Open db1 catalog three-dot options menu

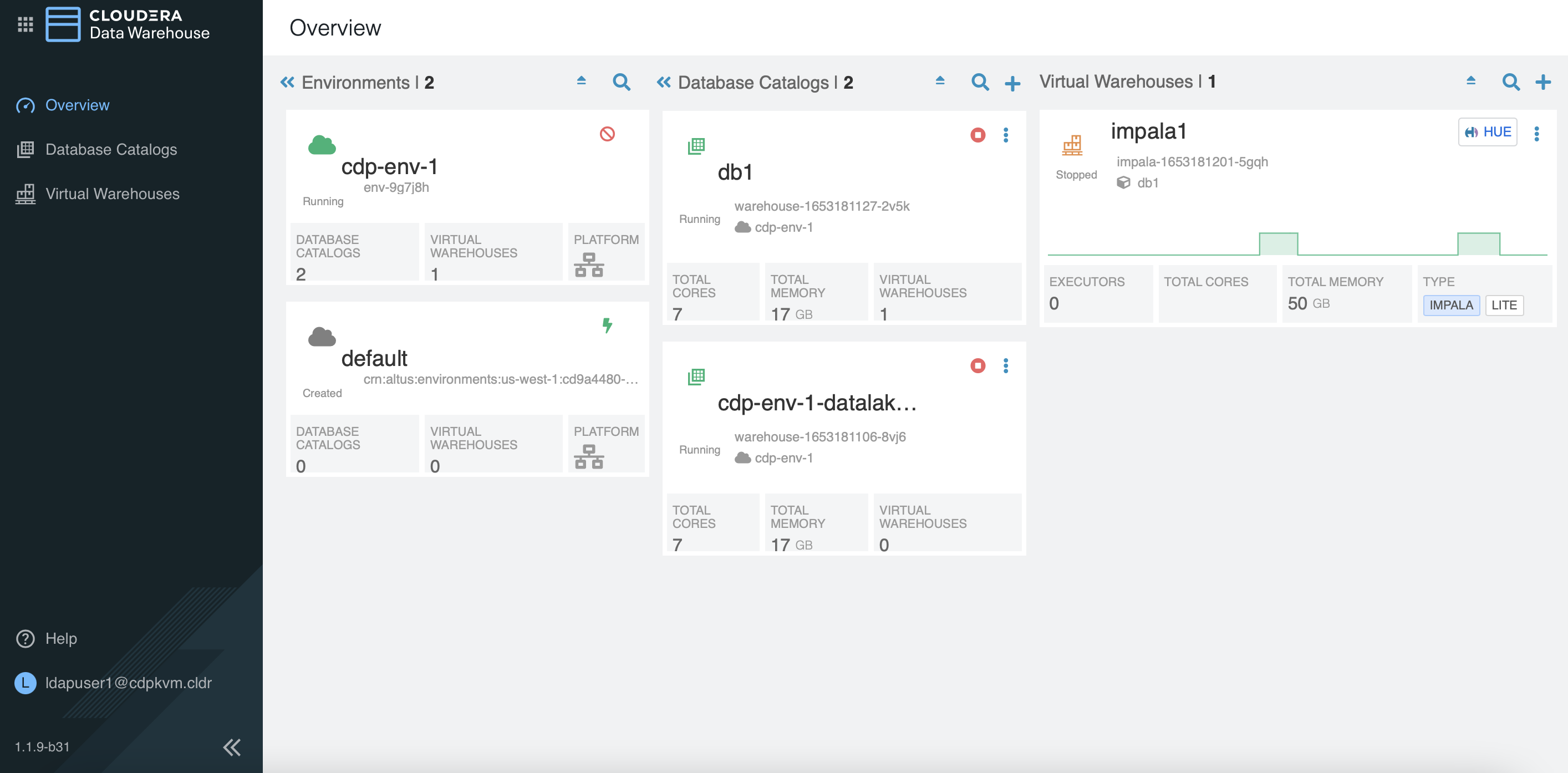1006,135
